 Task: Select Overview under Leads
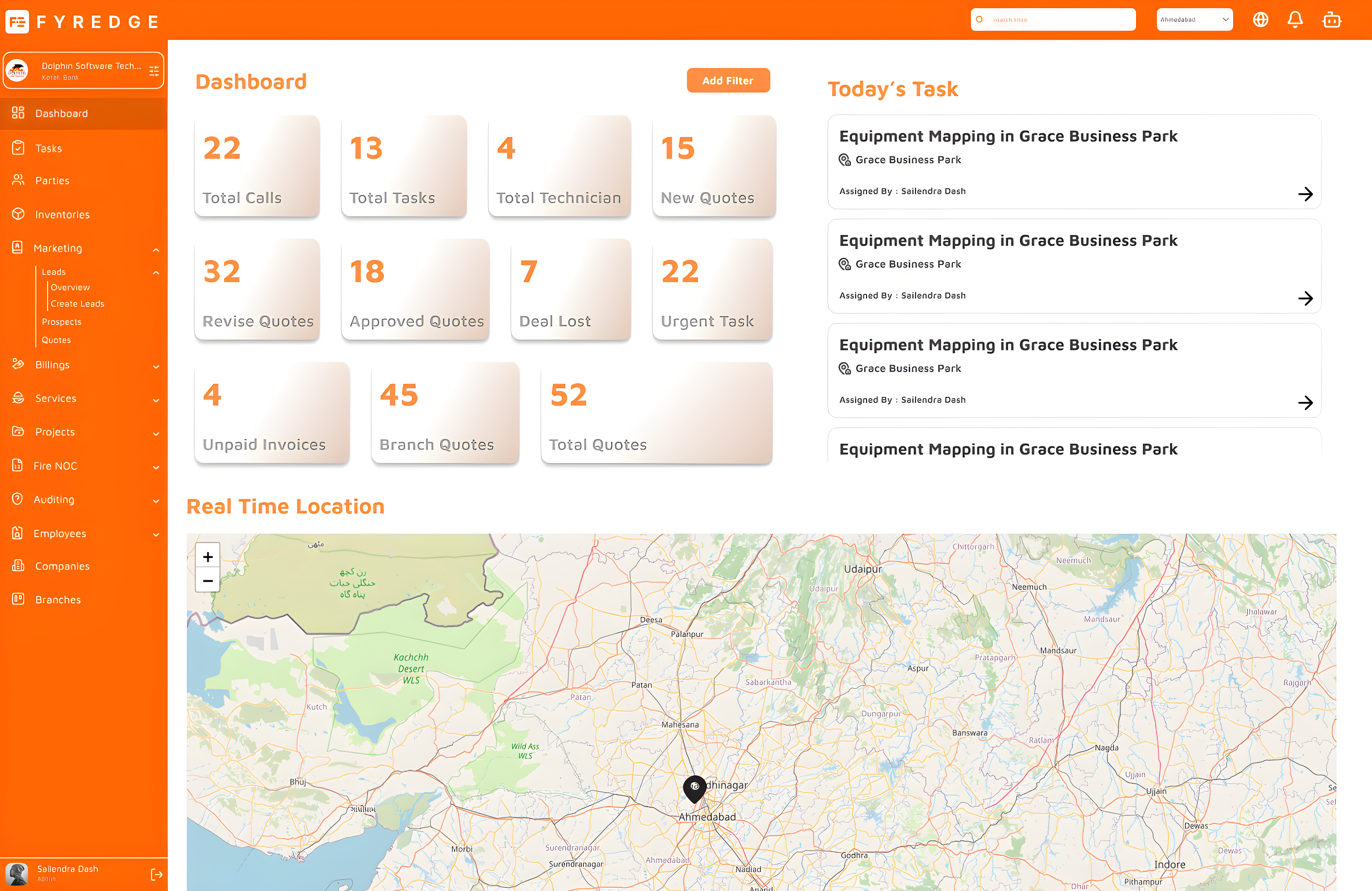(x=70, y=287)
